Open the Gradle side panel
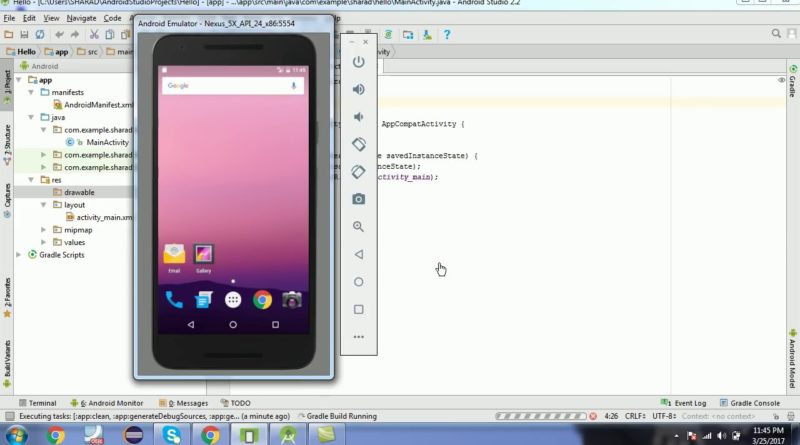Viewport: 800px width, 445px height. pyautogui.click(x=793, y=81)
